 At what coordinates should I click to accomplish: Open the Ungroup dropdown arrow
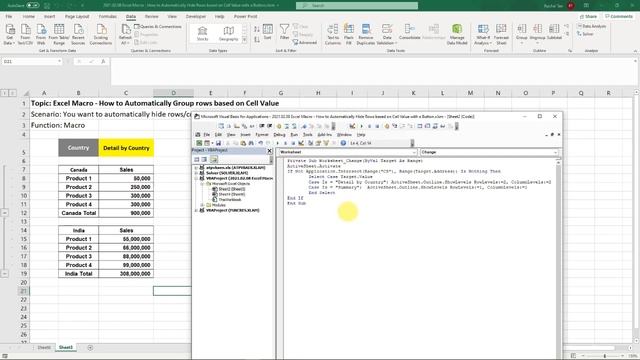tap(538, 43)
